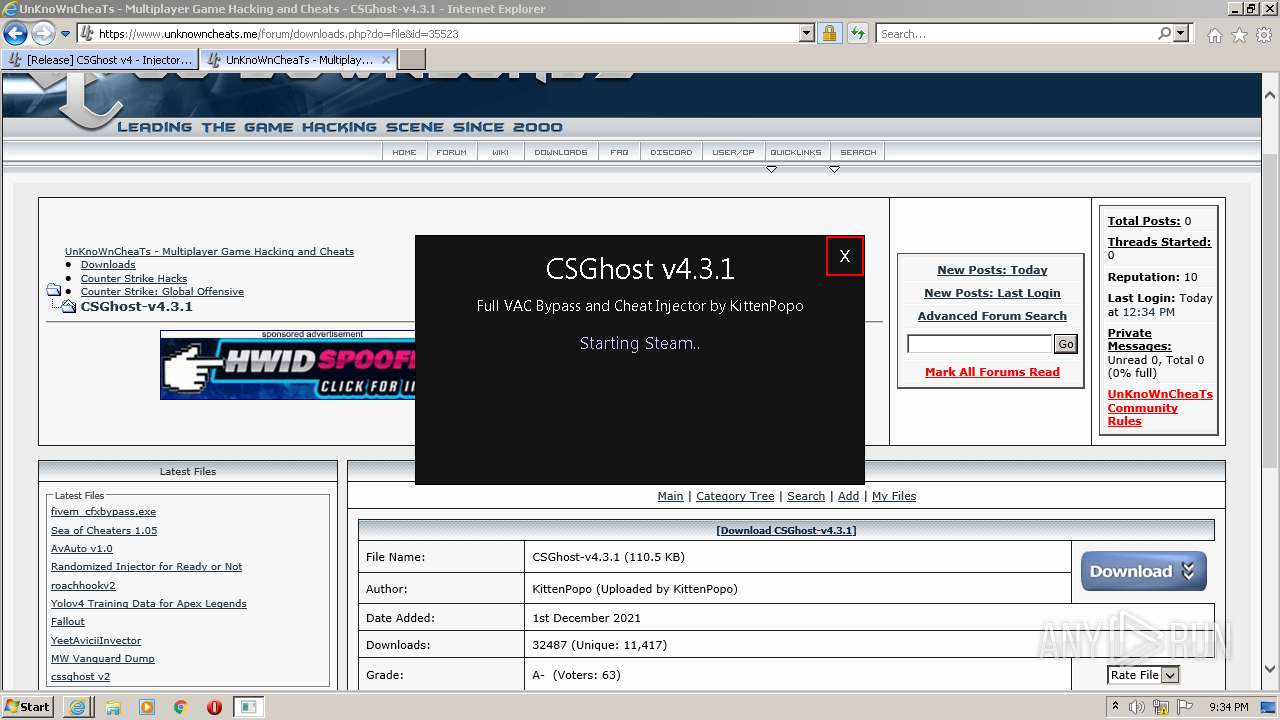The image size is (1280, 720).
Task: Click the blue Download button
Action: click(1144, 571)
